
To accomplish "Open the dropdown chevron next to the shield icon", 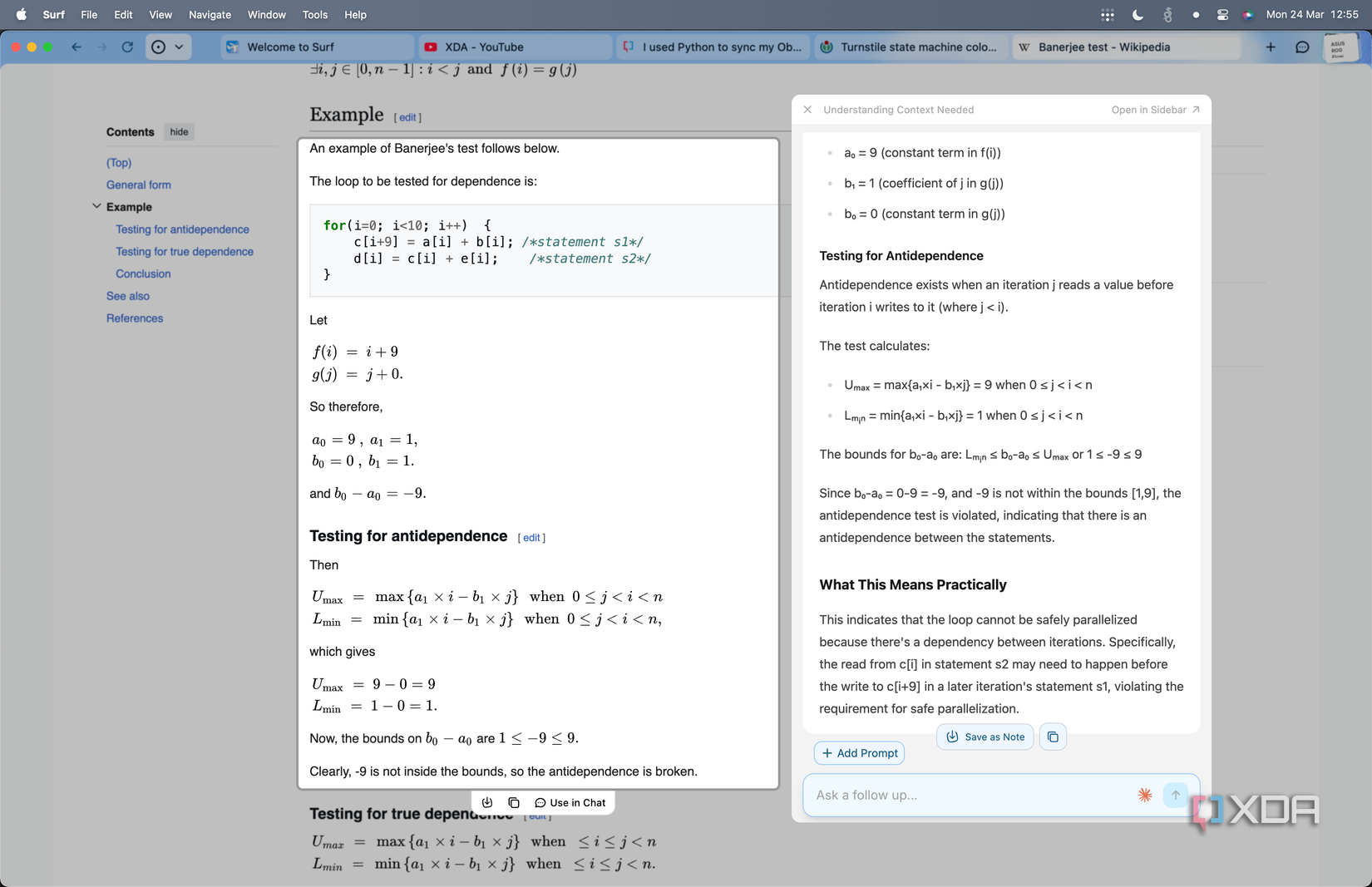I will pyautogui.click(x=179, y=47).
